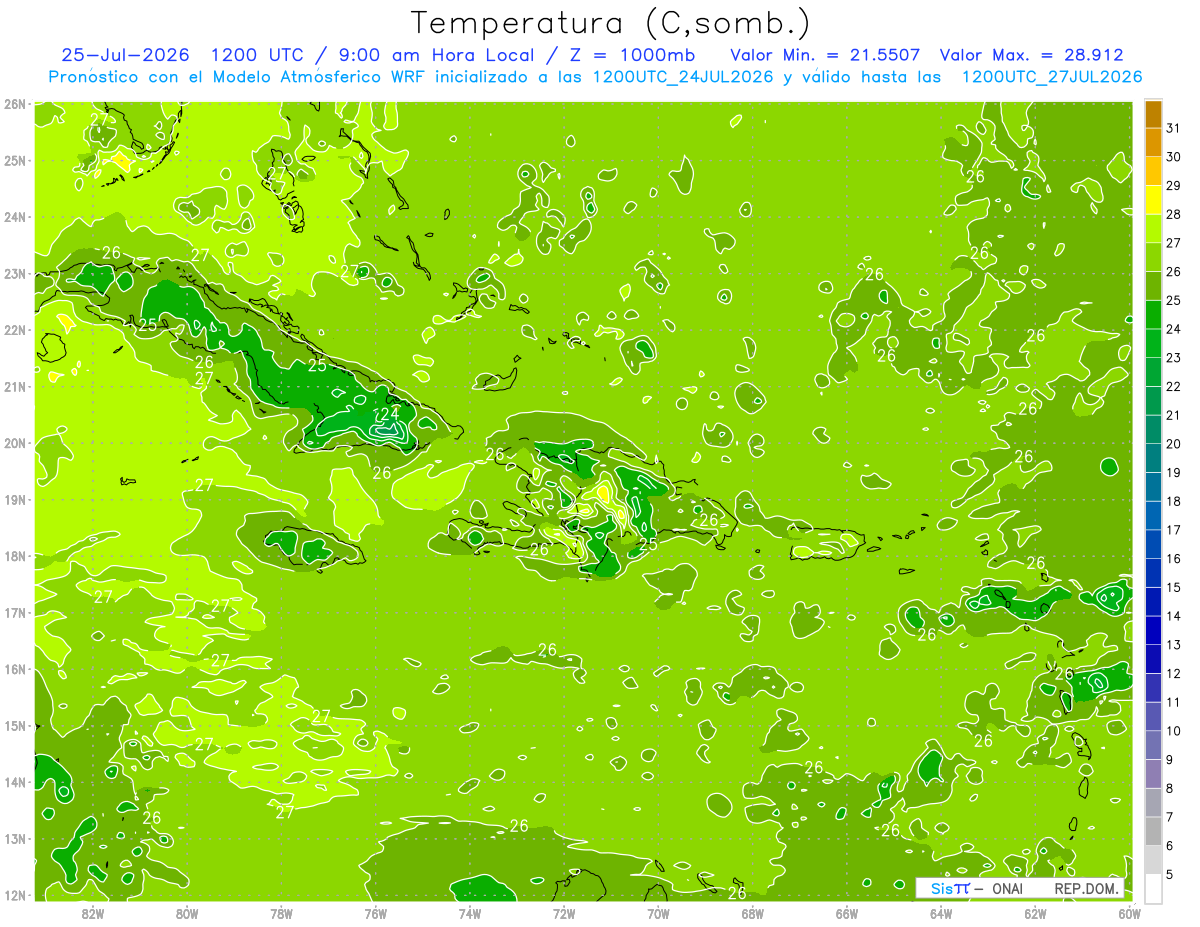Click the "74W" longitude axis label
This screenshot has height=927, width=1200.
470,913
